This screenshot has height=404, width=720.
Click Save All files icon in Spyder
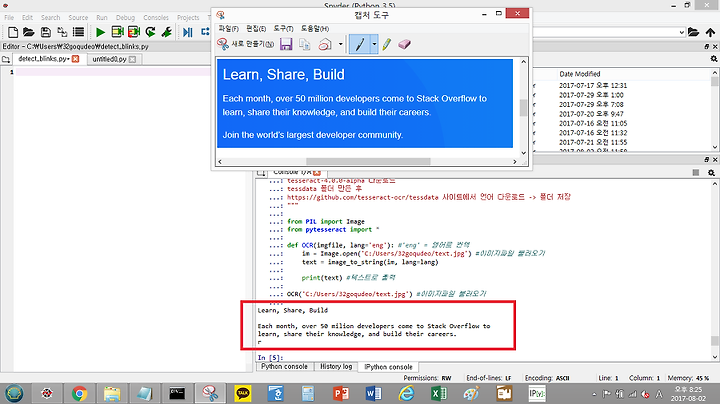coord(62,32)
